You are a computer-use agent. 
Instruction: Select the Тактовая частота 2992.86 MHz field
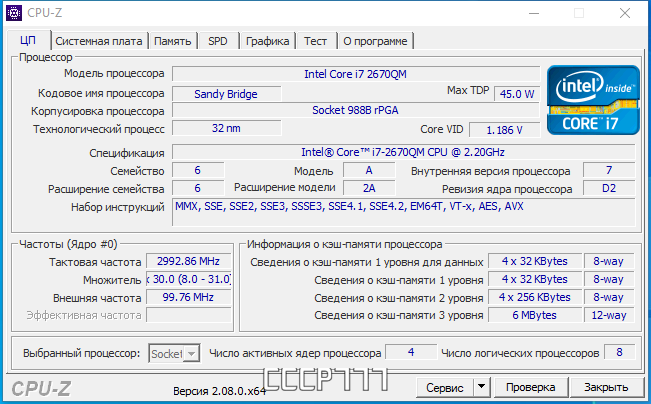click(189, 261)
